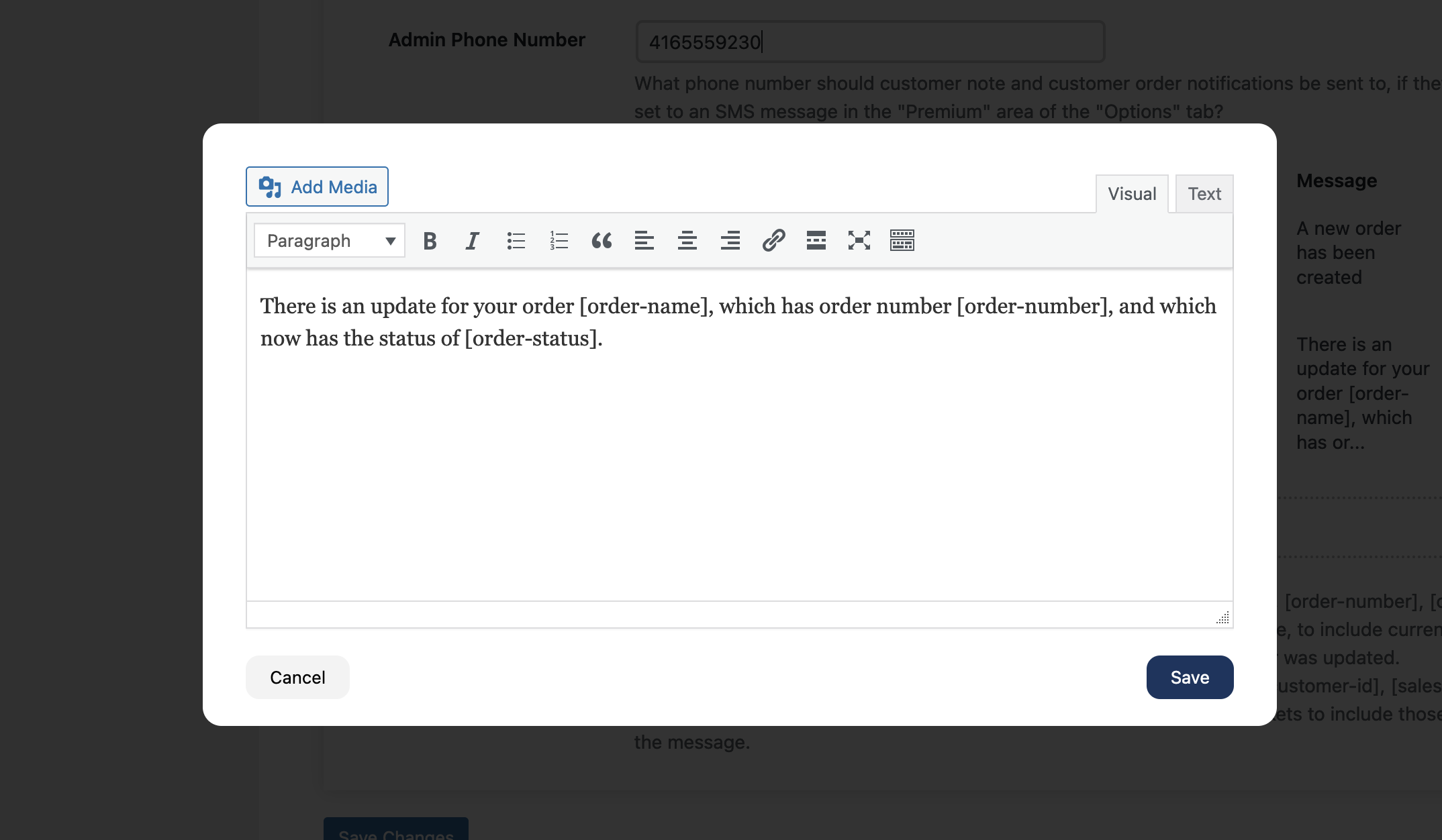This screenshot has width=1442, height=840.
Task: Switch to the Visual editor tab
Action: (x=1132, y=194)
